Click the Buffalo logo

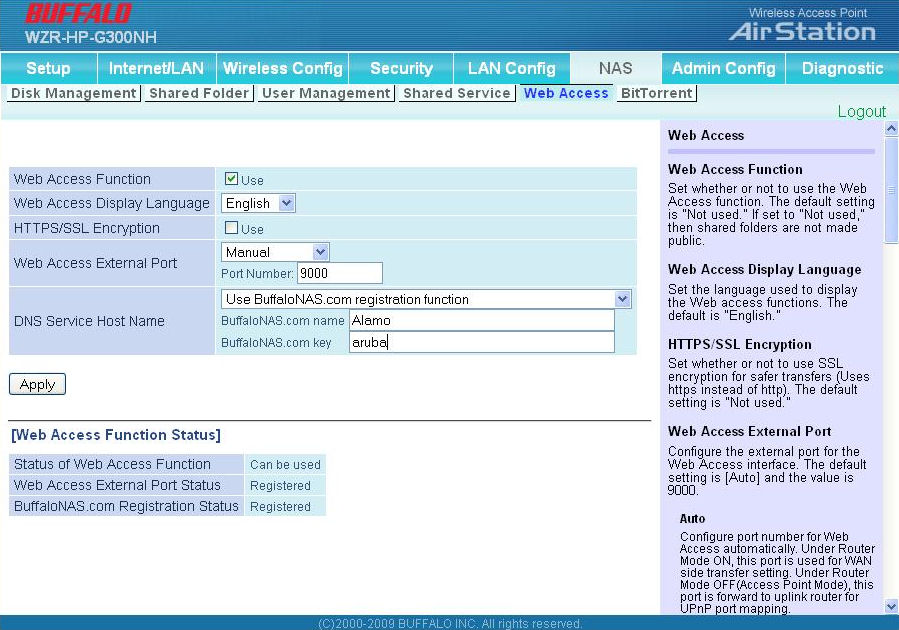[79, 13]
